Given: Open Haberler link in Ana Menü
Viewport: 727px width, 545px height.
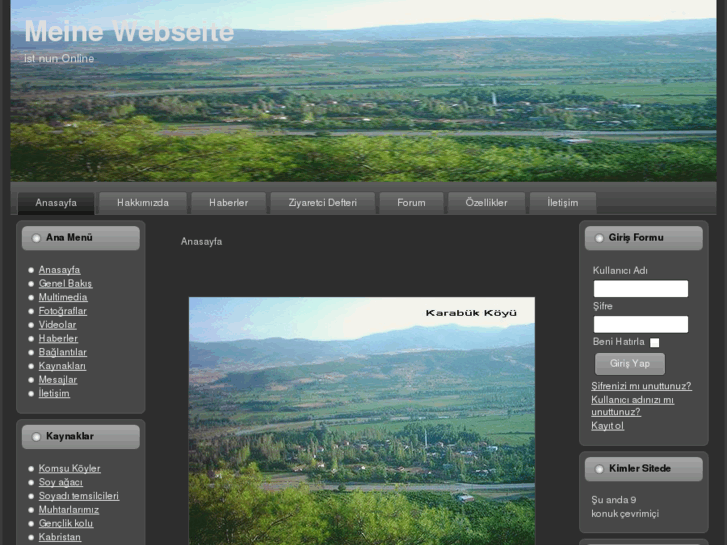Looking at the screenshot, I should (x=58, y=339).
